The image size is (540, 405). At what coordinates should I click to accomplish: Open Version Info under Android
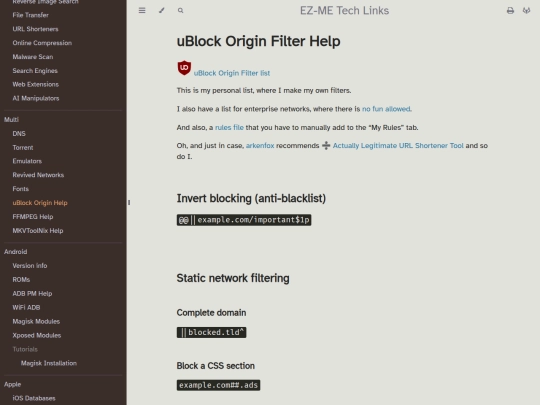pyautogui.click(x=30, y=266)
